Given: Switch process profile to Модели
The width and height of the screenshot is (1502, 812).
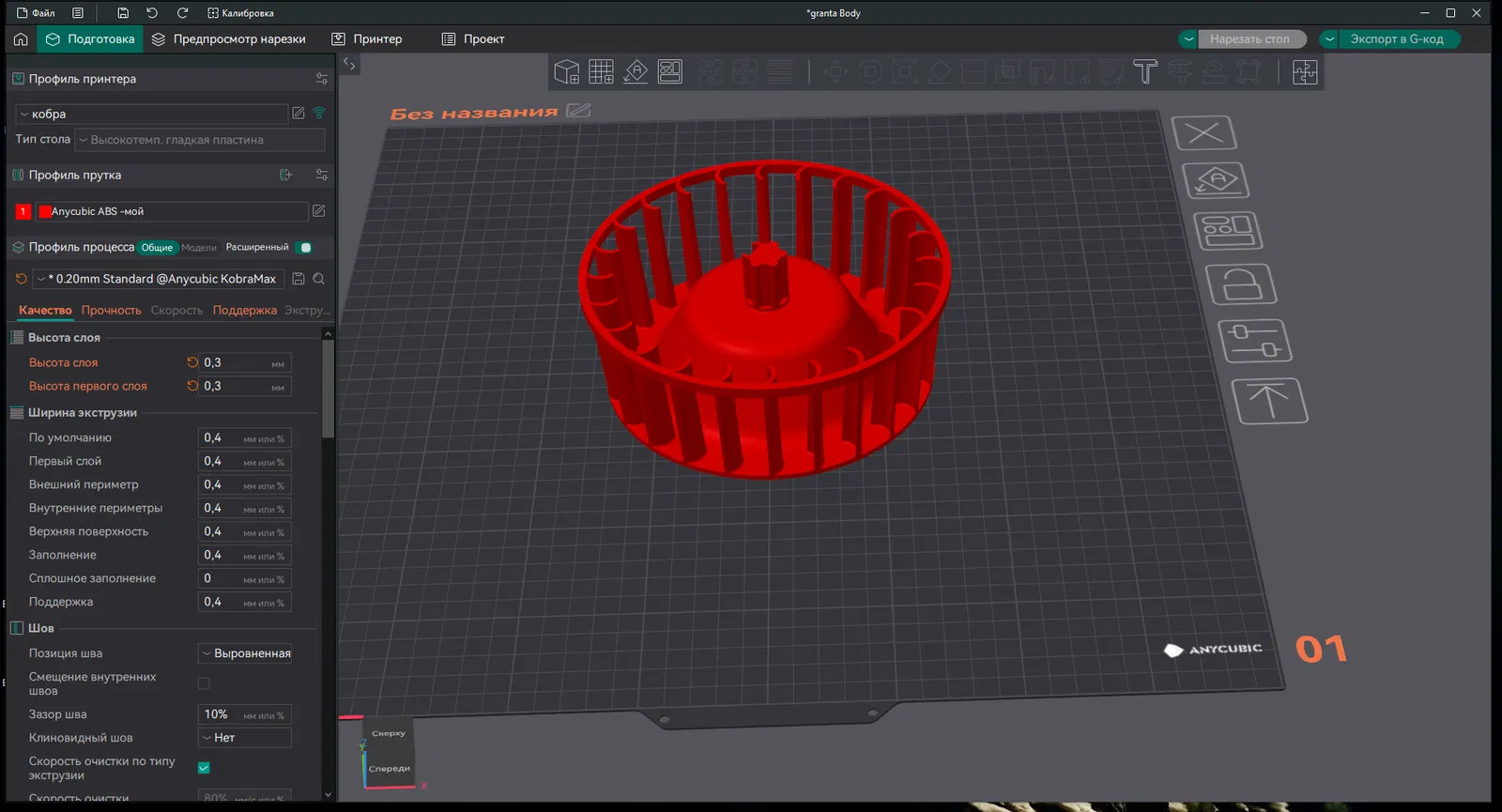Looking at the screenshot, I should click(x=199, y=248).
